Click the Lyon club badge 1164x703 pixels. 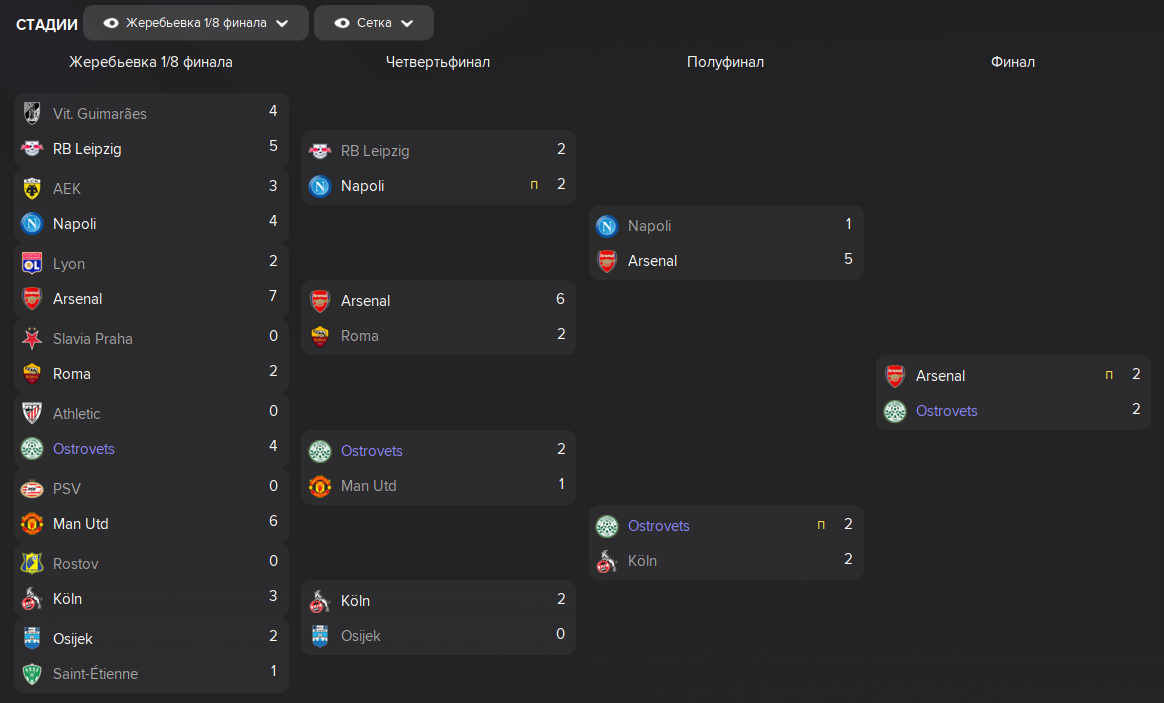(x=32, y=264)
